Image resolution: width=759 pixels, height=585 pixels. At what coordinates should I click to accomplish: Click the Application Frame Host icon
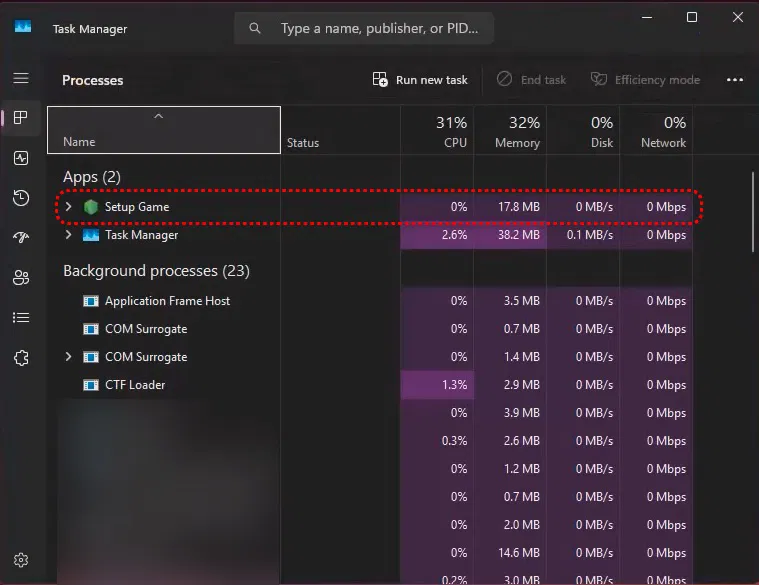point(91,301)
